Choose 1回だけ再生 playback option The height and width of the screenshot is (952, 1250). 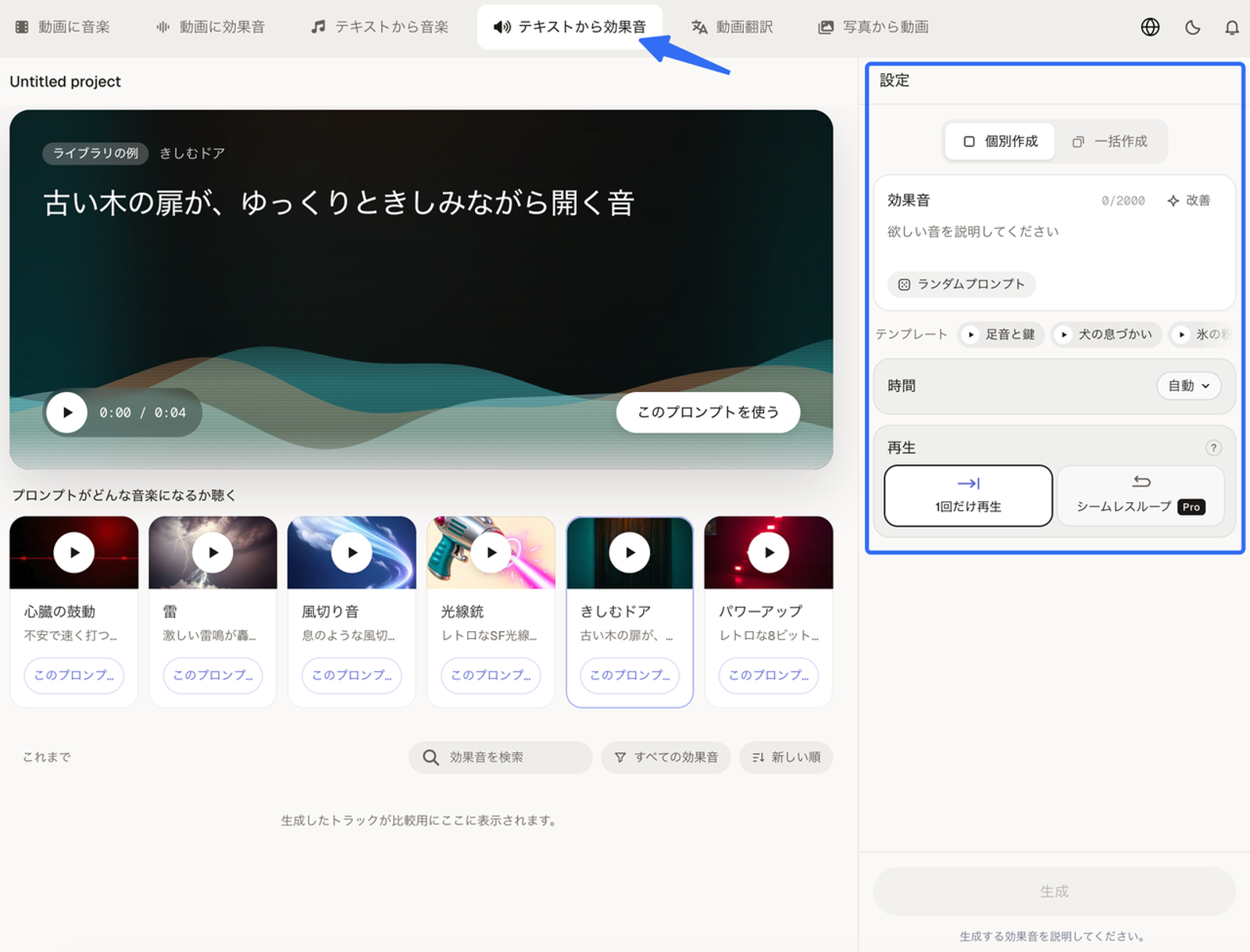click(968, 496)
